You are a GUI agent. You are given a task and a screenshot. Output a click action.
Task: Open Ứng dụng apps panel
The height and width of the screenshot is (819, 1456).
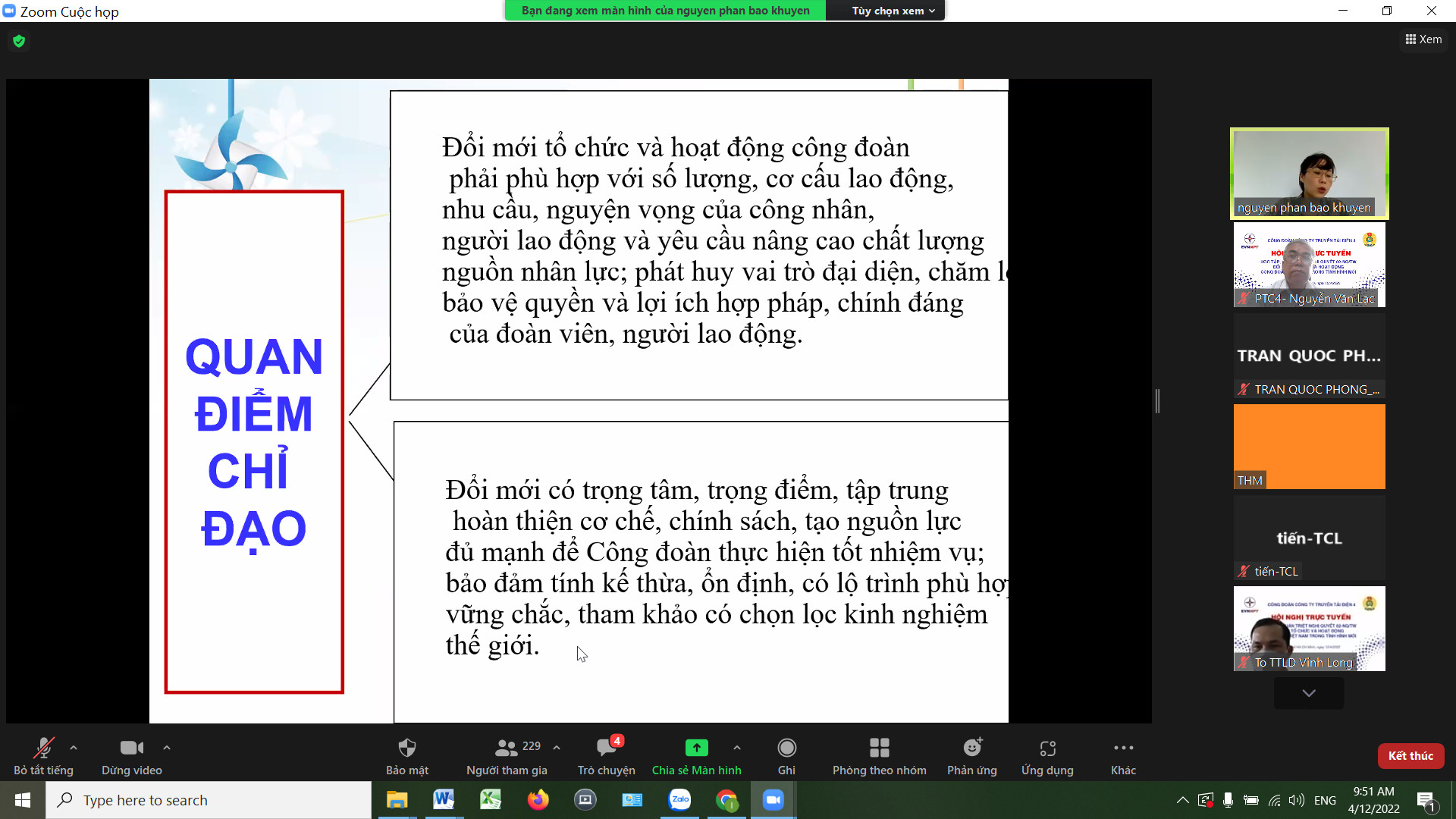[x=1047, y=756]
